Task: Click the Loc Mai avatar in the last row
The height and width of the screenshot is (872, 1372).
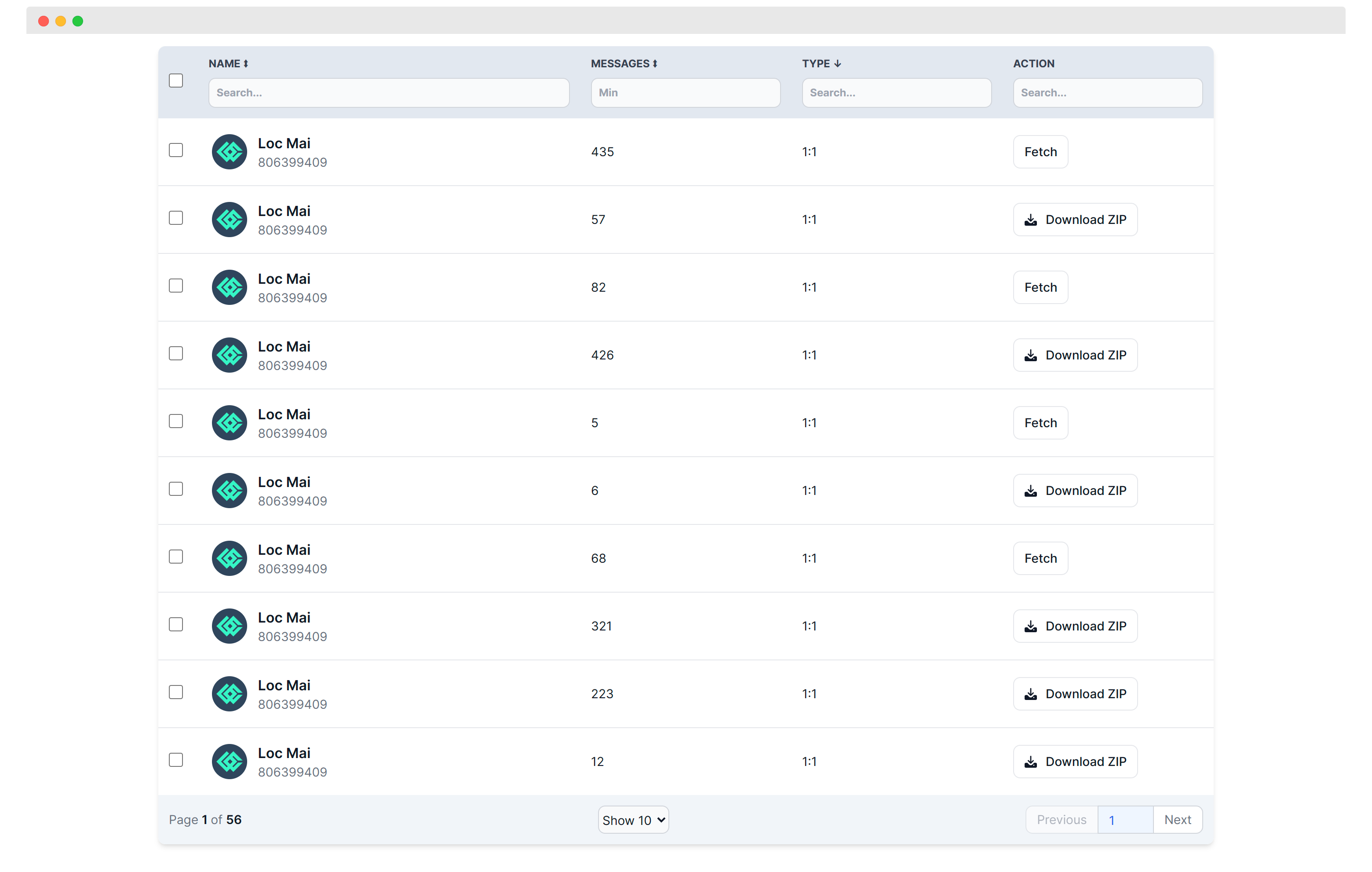Action: pyautogui.click(x=229, y=762)
